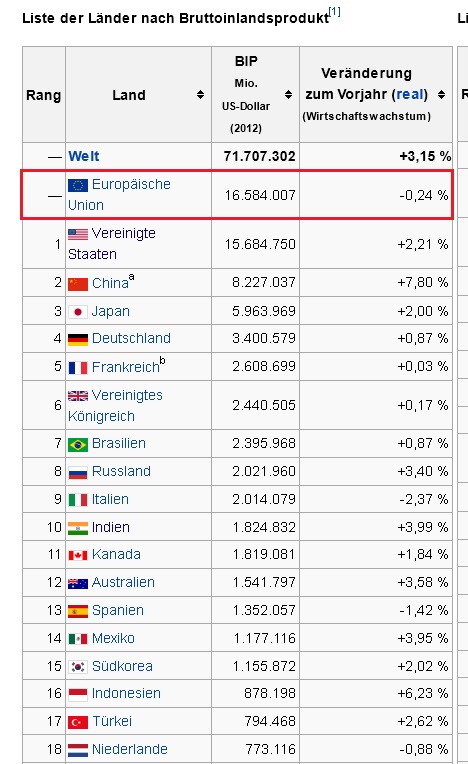Click the Italian flag next to Italien
This screenshot has width=468, height=764.
pos(78,500)
